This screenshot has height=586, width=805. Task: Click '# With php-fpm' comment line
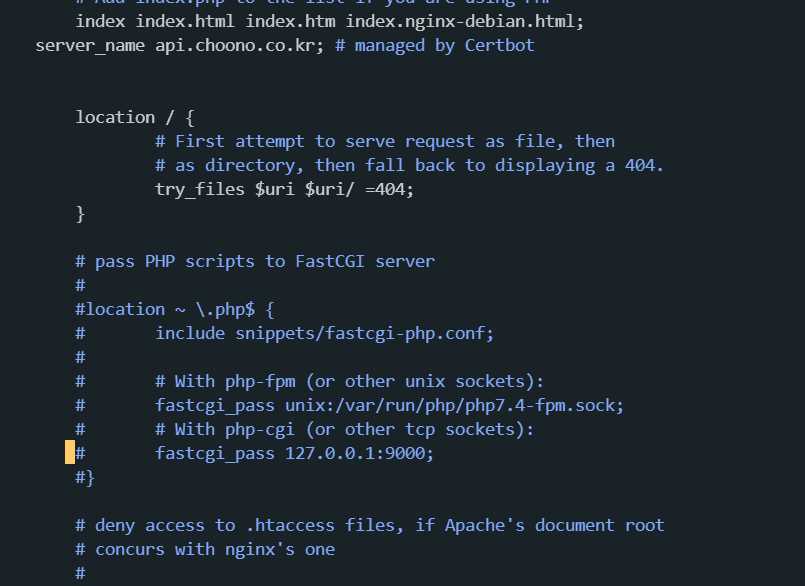click(225, 382)
